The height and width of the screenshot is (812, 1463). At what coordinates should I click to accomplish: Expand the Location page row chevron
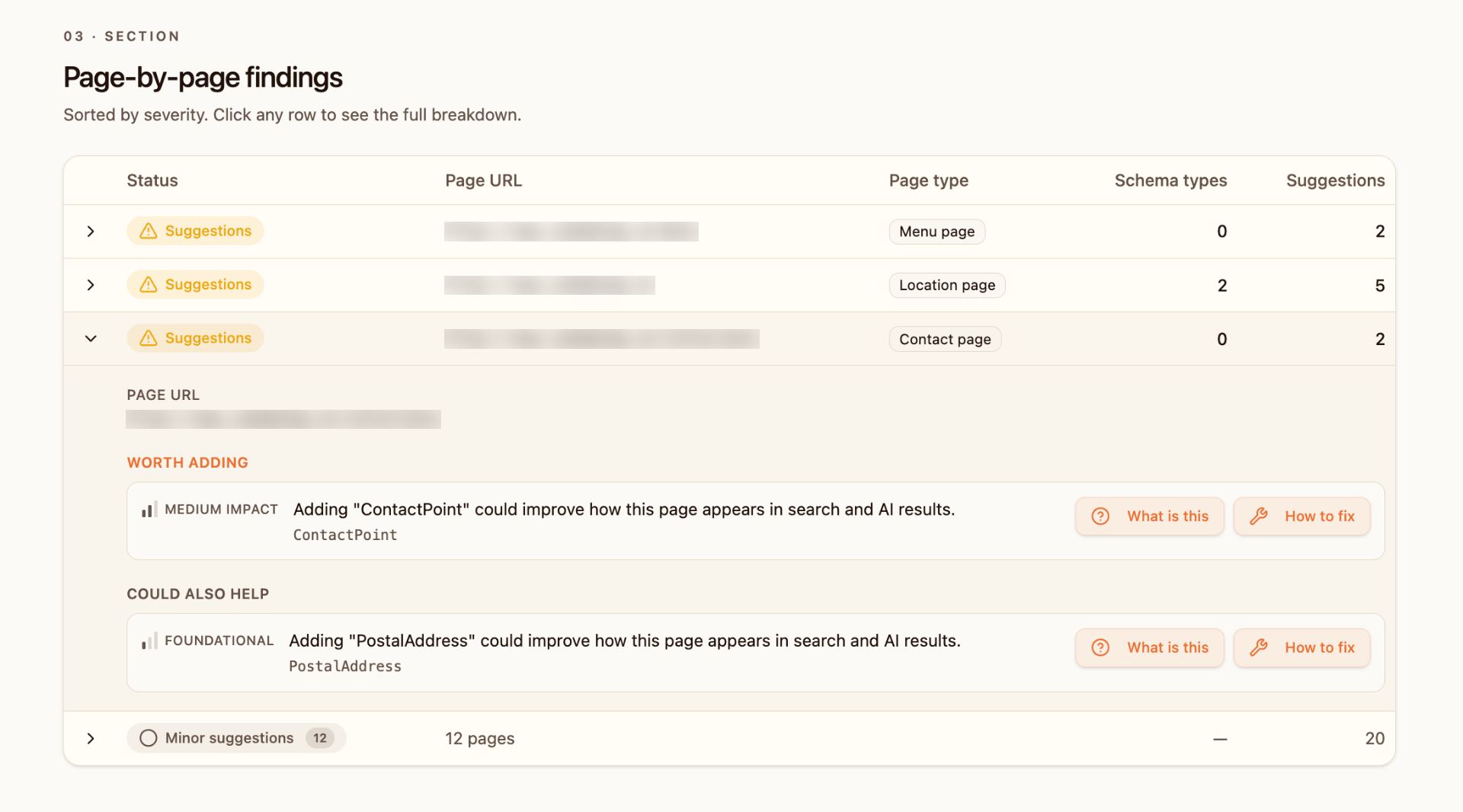(91, 285)
